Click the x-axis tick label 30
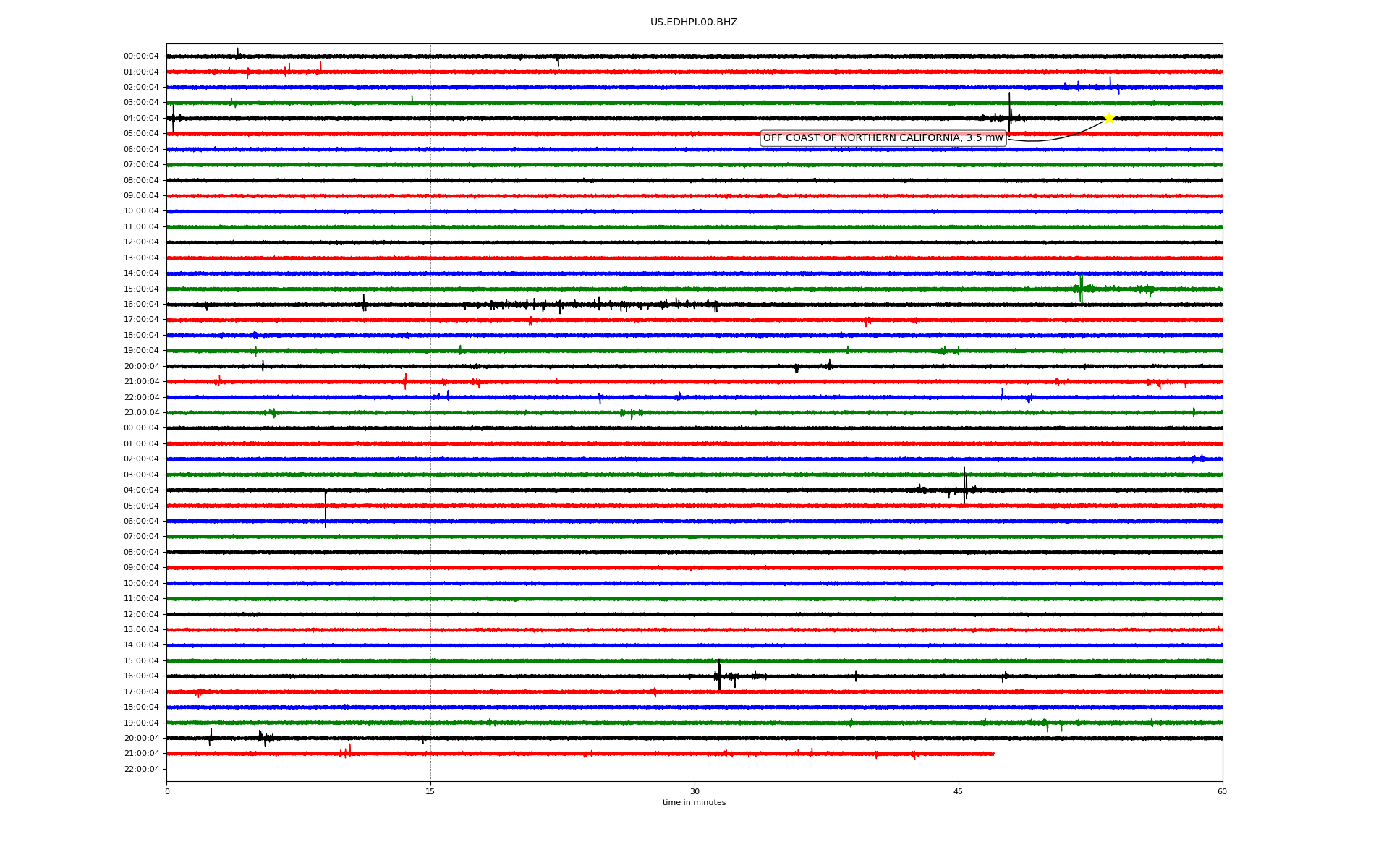The image size is (1389, 868). [694, 791]
